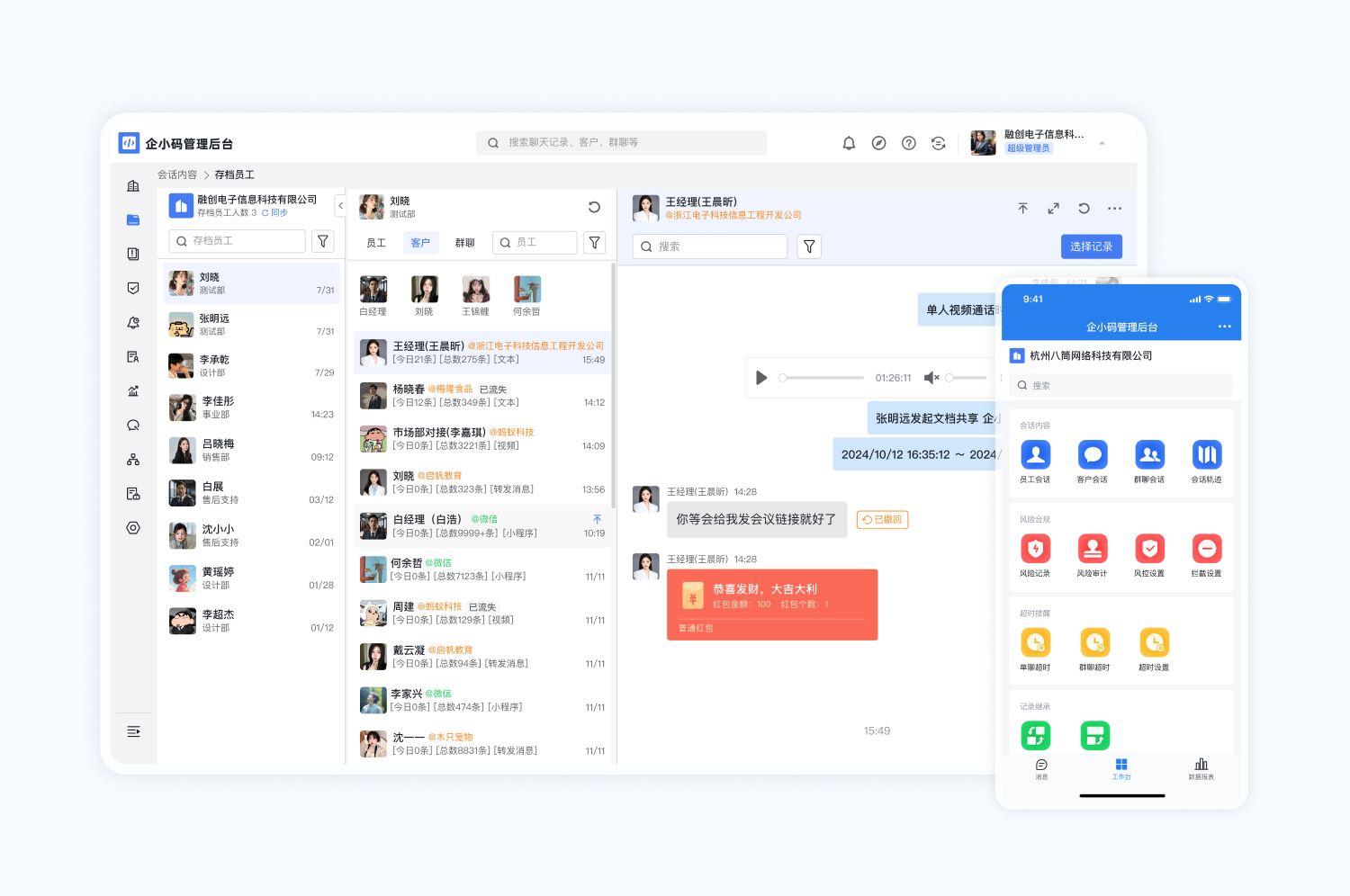Play the audio recording
1350x896 pixels.
click(x=761, y=378)
